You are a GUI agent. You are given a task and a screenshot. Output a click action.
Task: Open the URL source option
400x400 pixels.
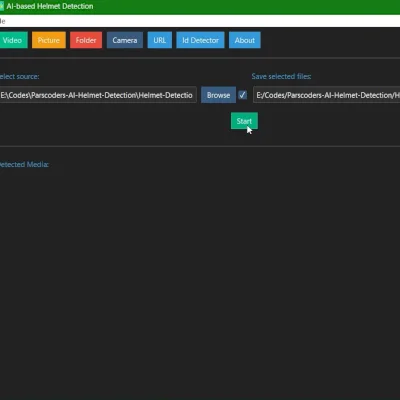160,40
